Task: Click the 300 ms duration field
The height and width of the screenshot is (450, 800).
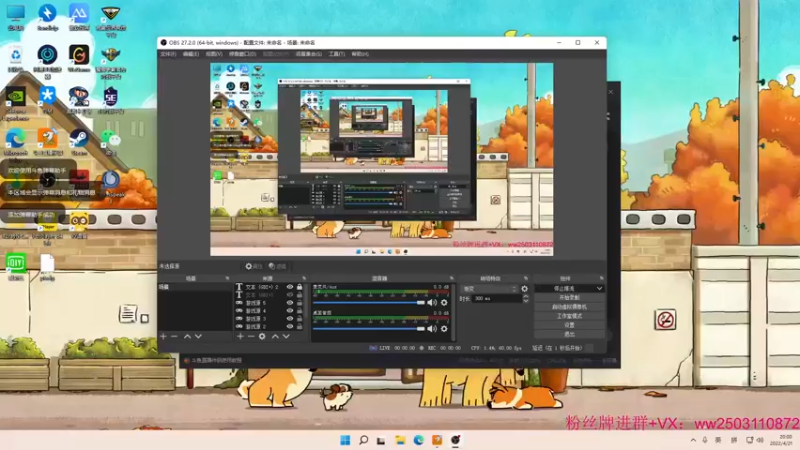Action: pyautogui.click(x=496, y=298)
